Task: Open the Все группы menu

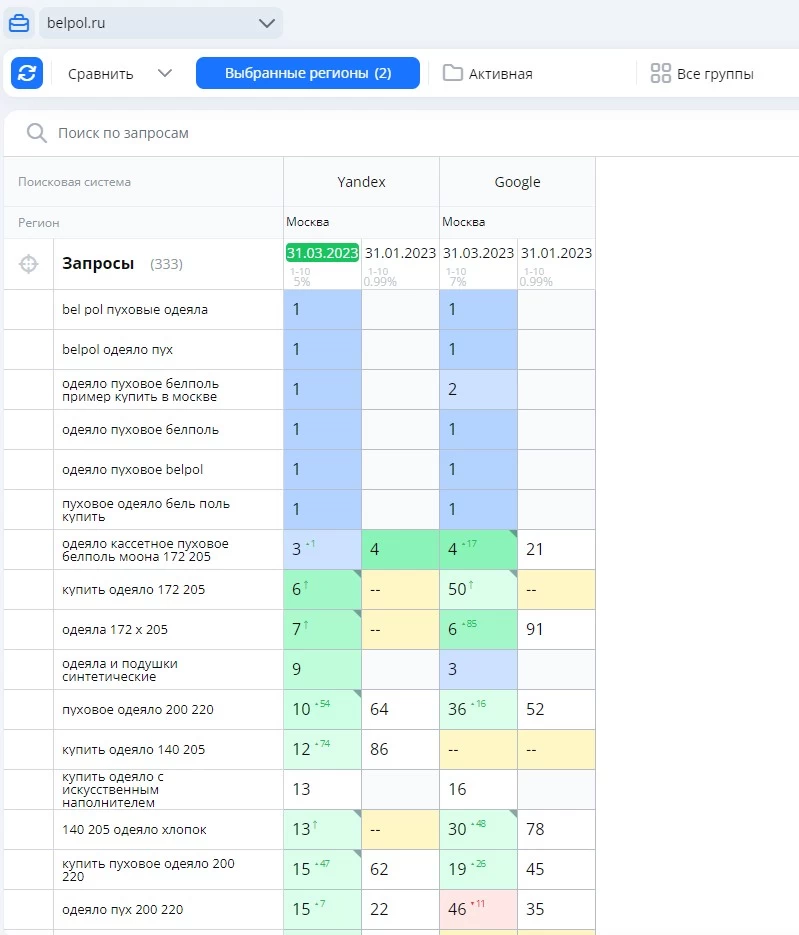Action: 714,73
